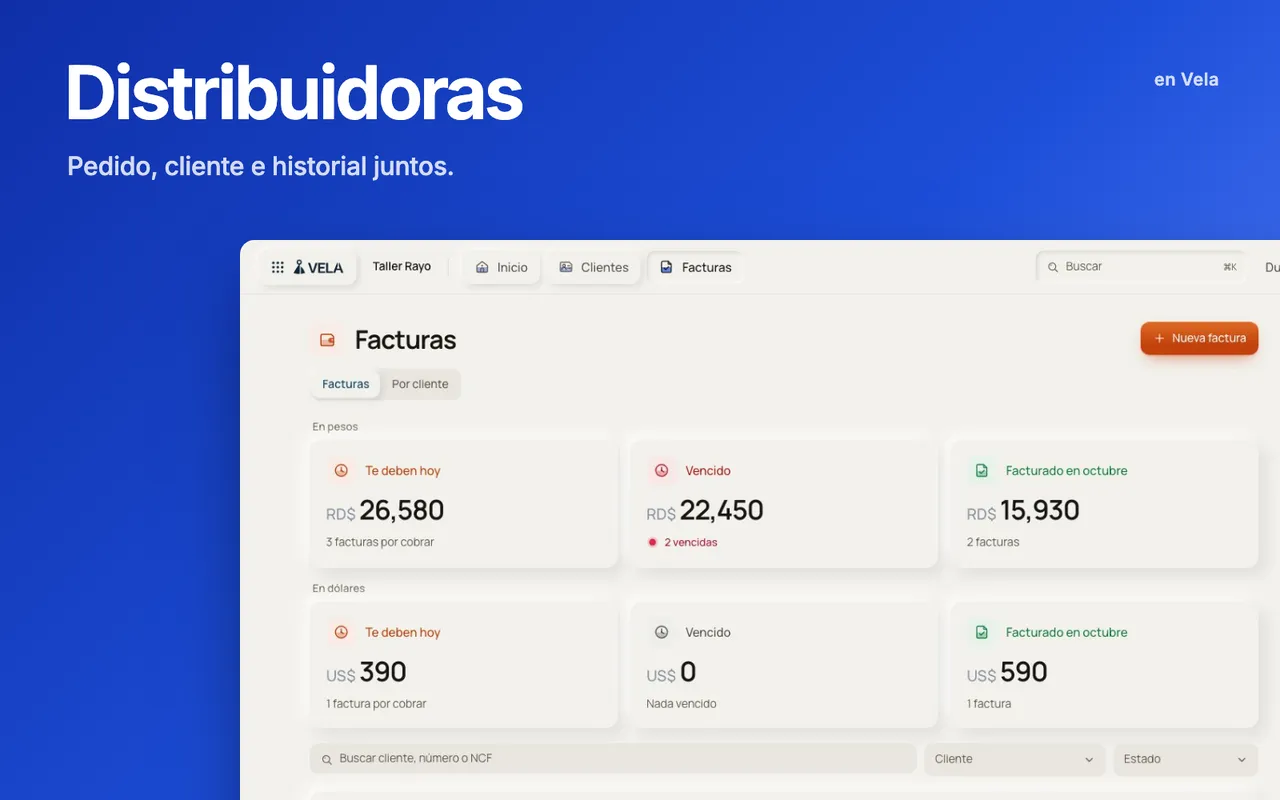Image resolution: width=1280 pixels, height=800 pixels.
Task: Click the clock icon on the dollars Te deben hoy card
Action: [x=341, y=632]
